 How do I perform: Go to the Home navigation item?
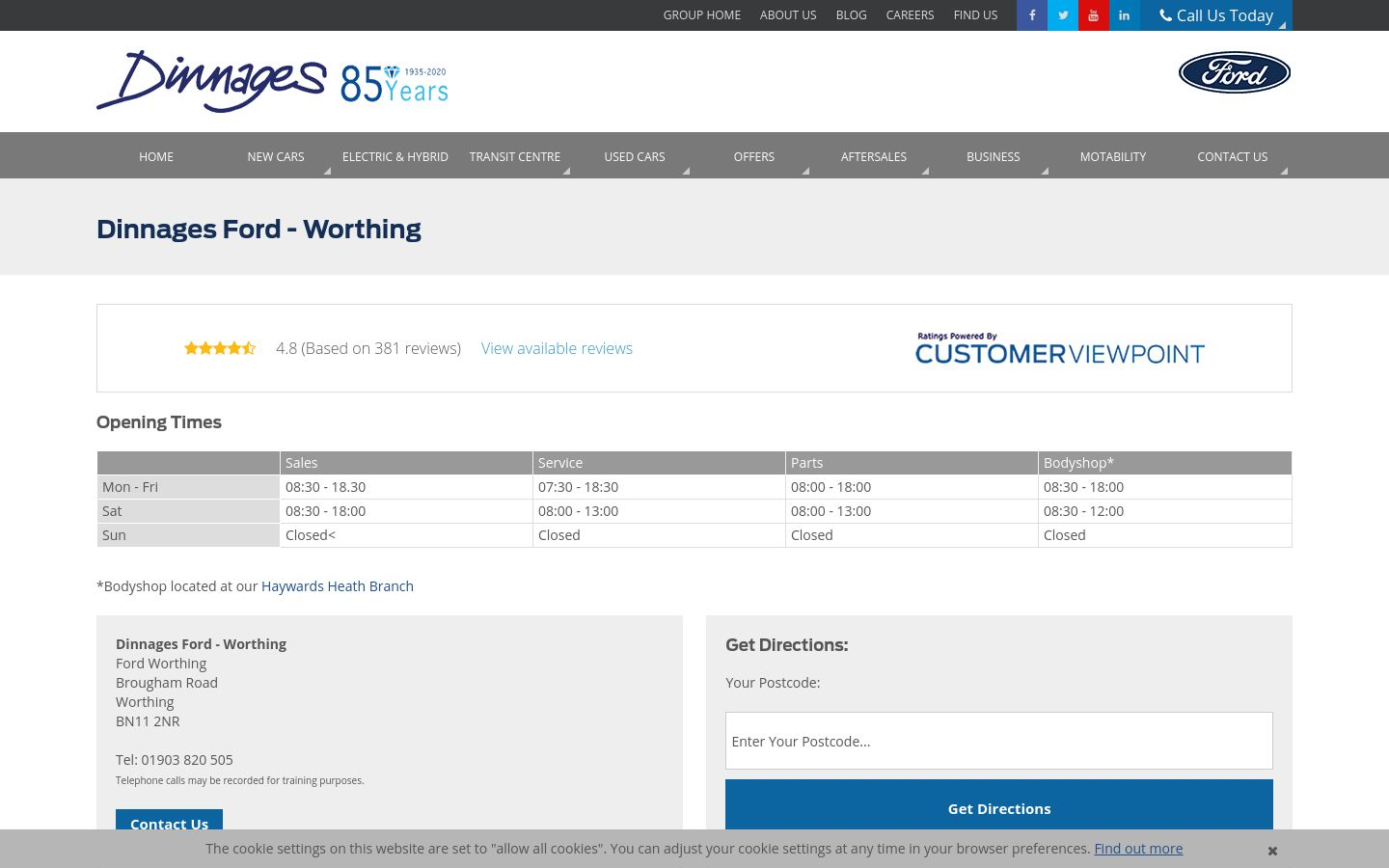point(156,156)
